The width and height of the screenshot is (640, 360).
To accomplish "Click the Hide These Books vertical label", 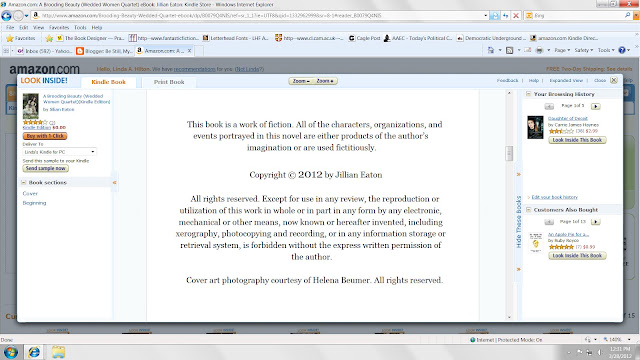I will point(519,222).
